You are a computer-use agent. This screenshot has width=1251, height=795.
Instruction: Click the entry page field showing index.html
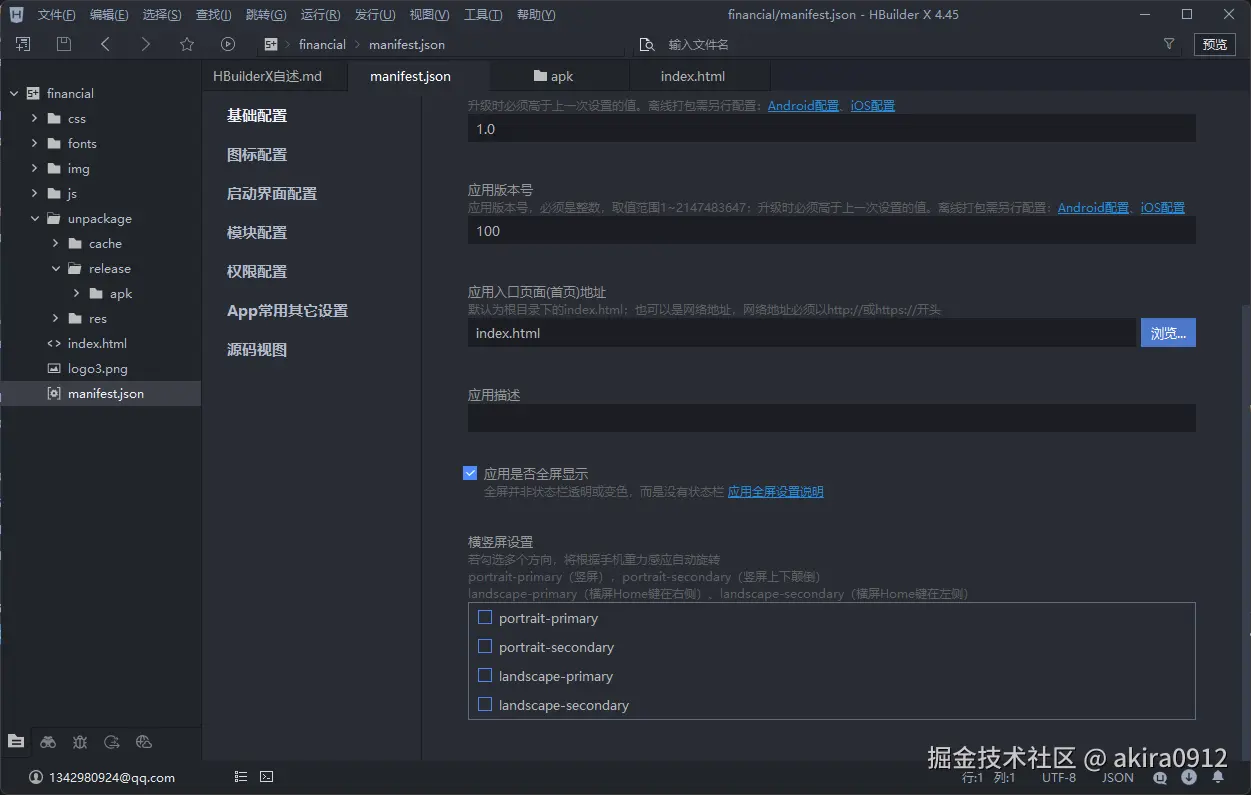pos(801,333)
